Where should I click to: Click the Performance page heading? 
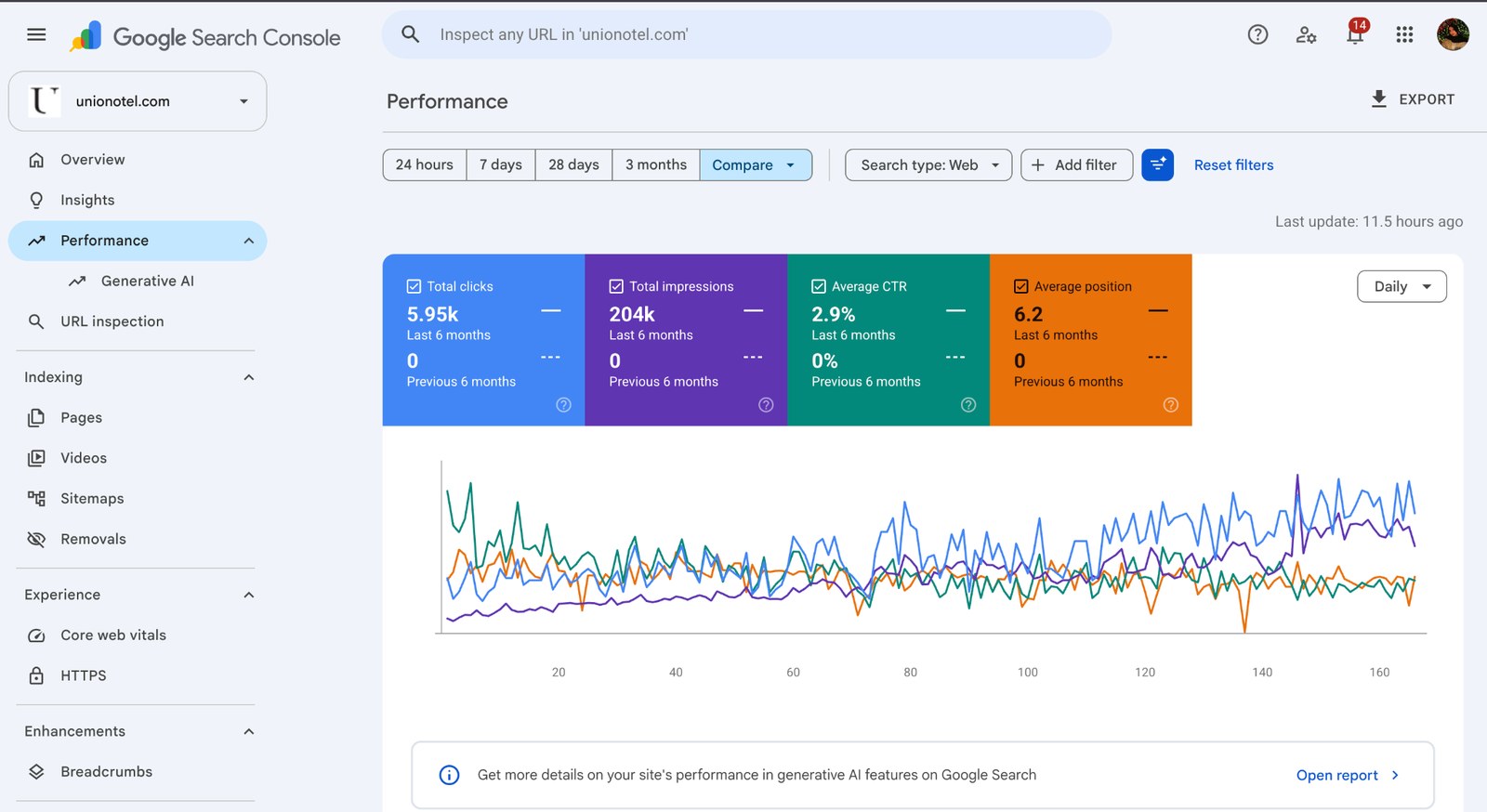447,101
